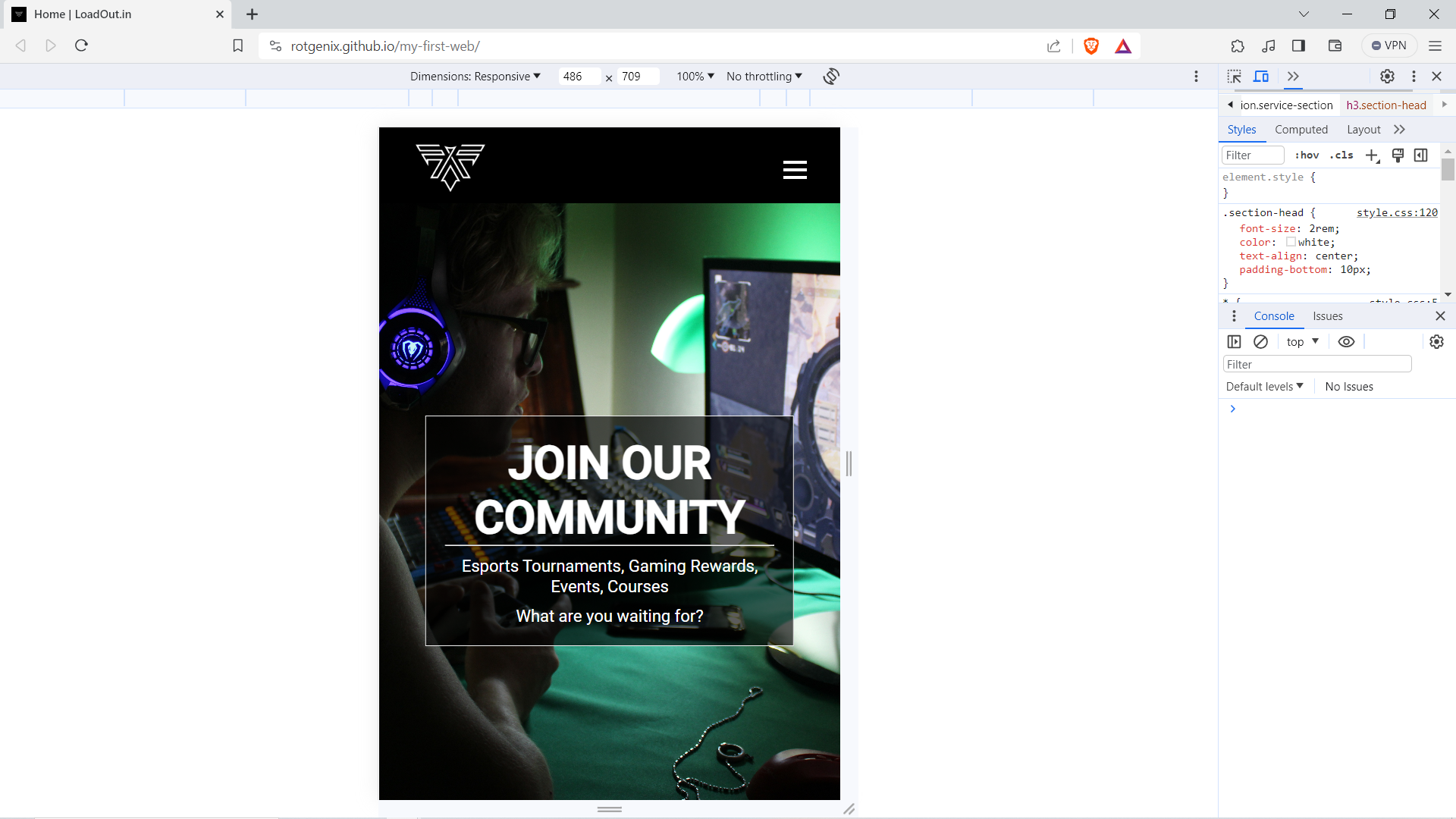Open the Default levels log dropdown
This screenshot has height=819, width=1456.
coord(1264,387)
